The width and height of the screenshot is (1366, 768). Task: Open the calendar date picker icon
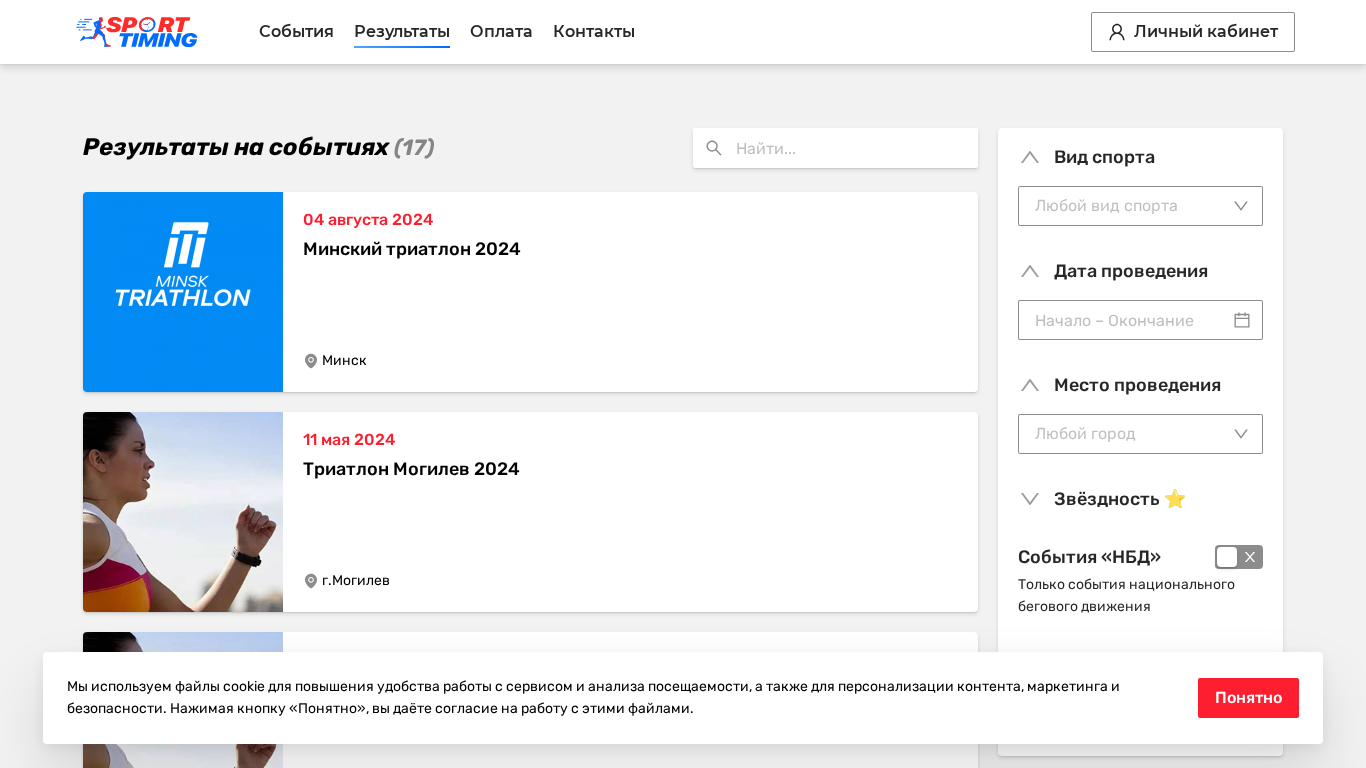1242,320
